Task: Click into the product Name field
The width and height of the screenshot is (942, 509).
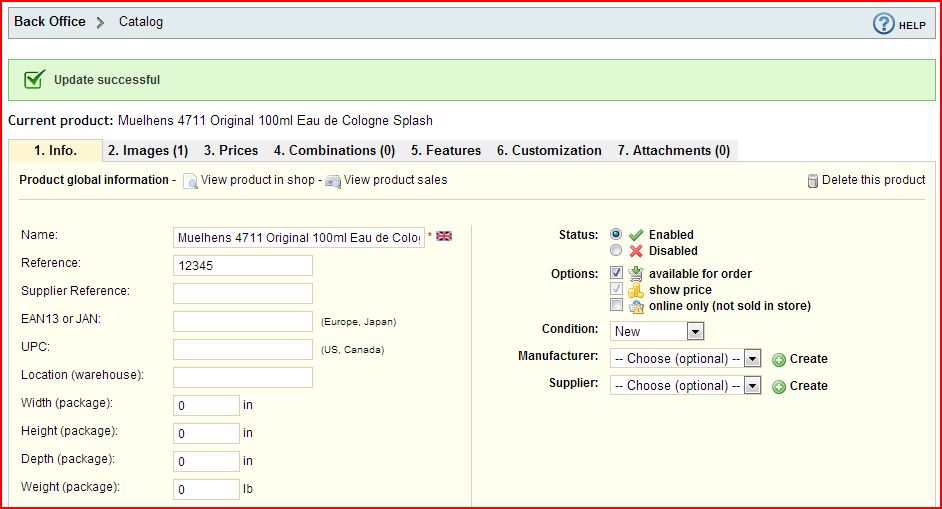Action: 299,237
